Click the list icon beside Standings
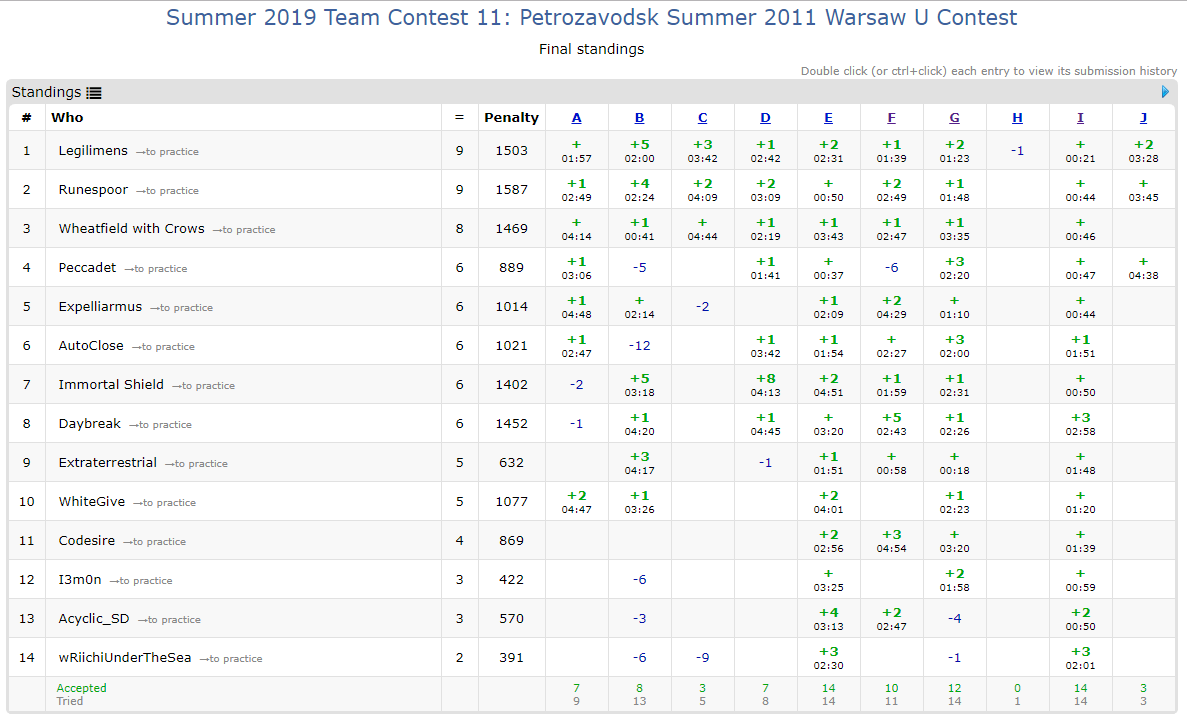This screenshot has height=715, width=1187. pyautogui.click(x=94, y=93)
